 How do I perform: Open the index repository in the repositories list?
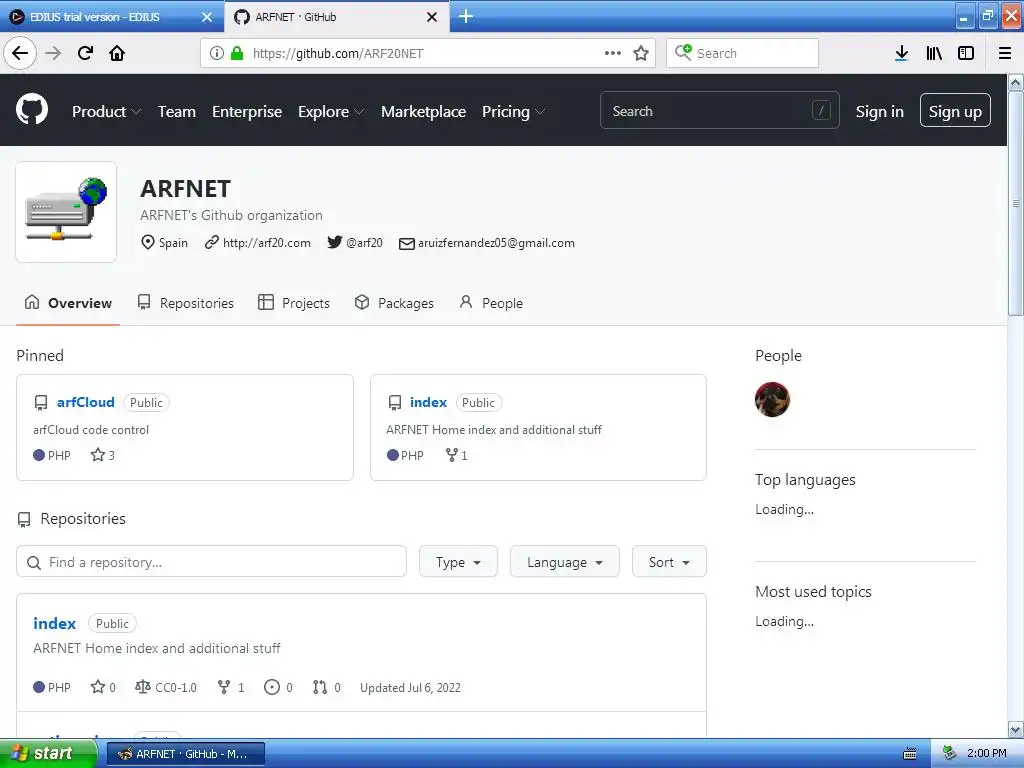(x=55, y=624)
